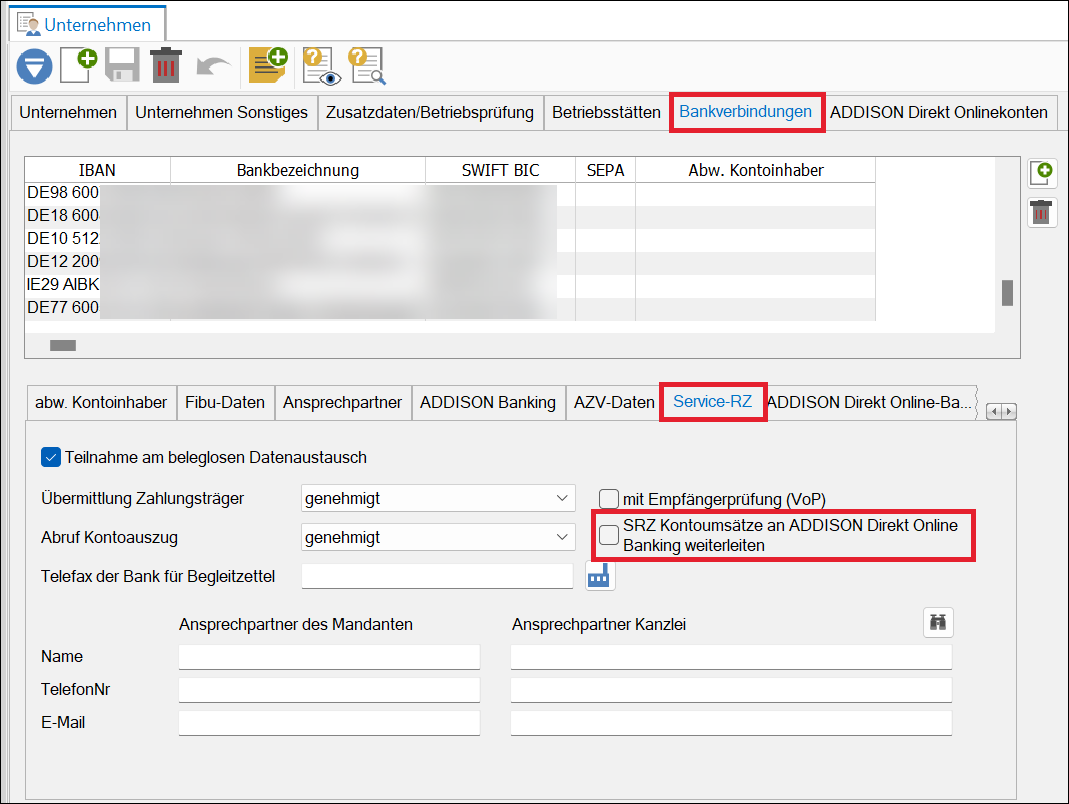Select the abw. Kontoinhaber sub-tab

[101, 403]
